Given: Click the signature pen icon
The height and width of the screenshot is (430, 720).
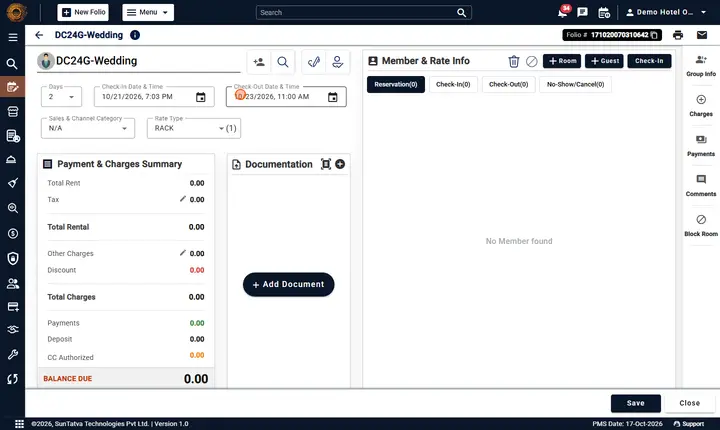Looking at the screenshot, I should tap(314, 62).
